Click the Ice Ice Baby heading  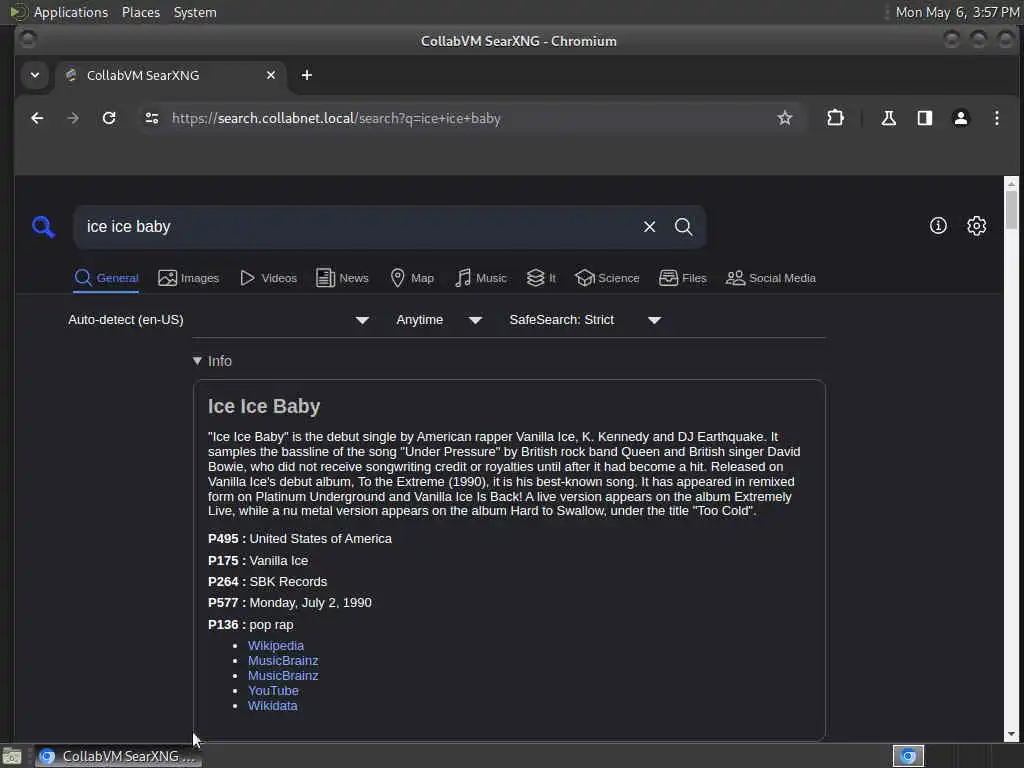(264, 406)
